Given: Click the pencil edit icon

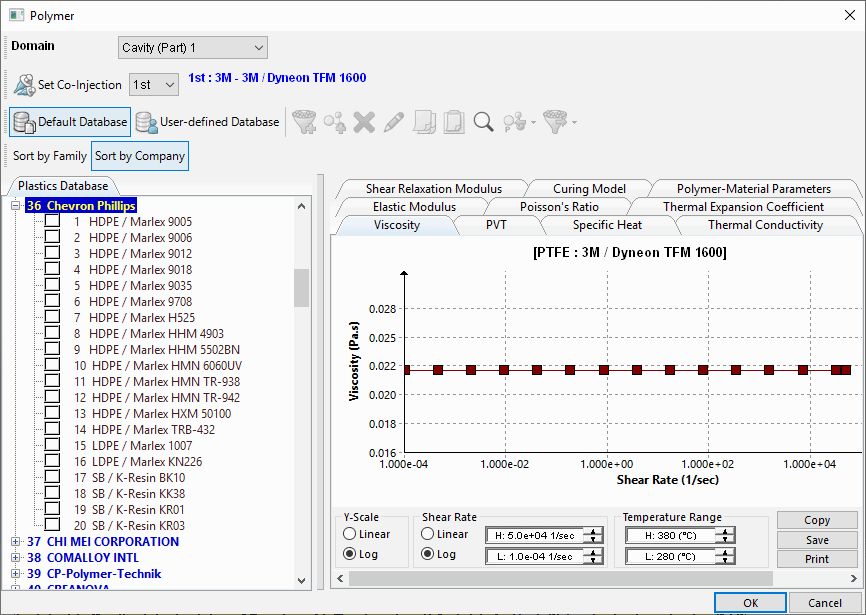Looking at the screenshot, I should (394, 122).
